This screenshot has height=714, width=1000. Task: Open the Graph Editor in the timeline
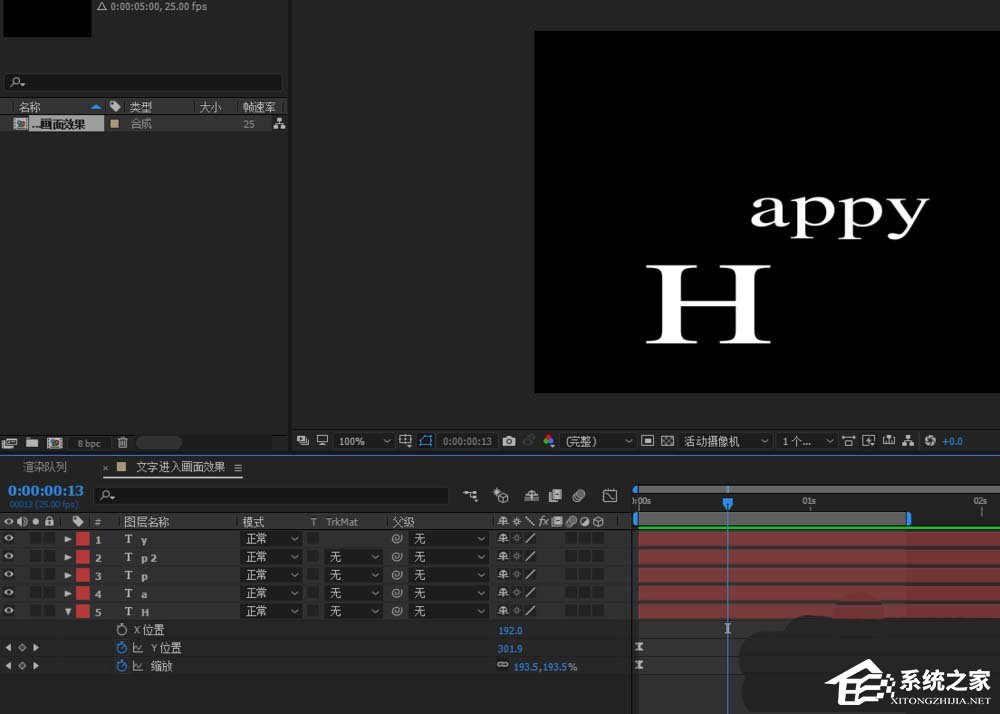(609, 494)
